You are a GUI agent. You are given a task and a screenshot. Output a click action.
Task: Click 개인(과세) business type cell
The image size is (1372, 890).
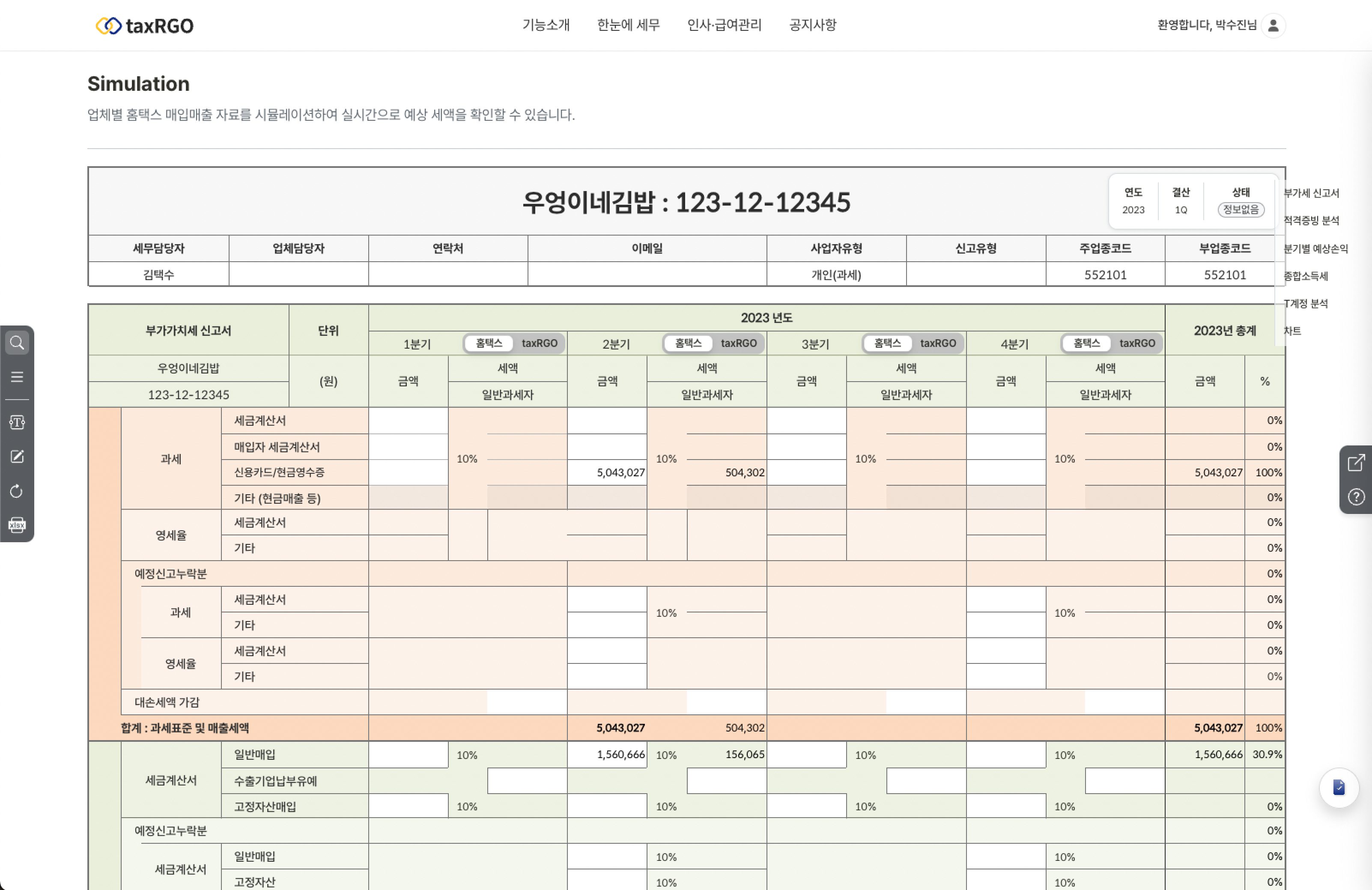(836, 275)
